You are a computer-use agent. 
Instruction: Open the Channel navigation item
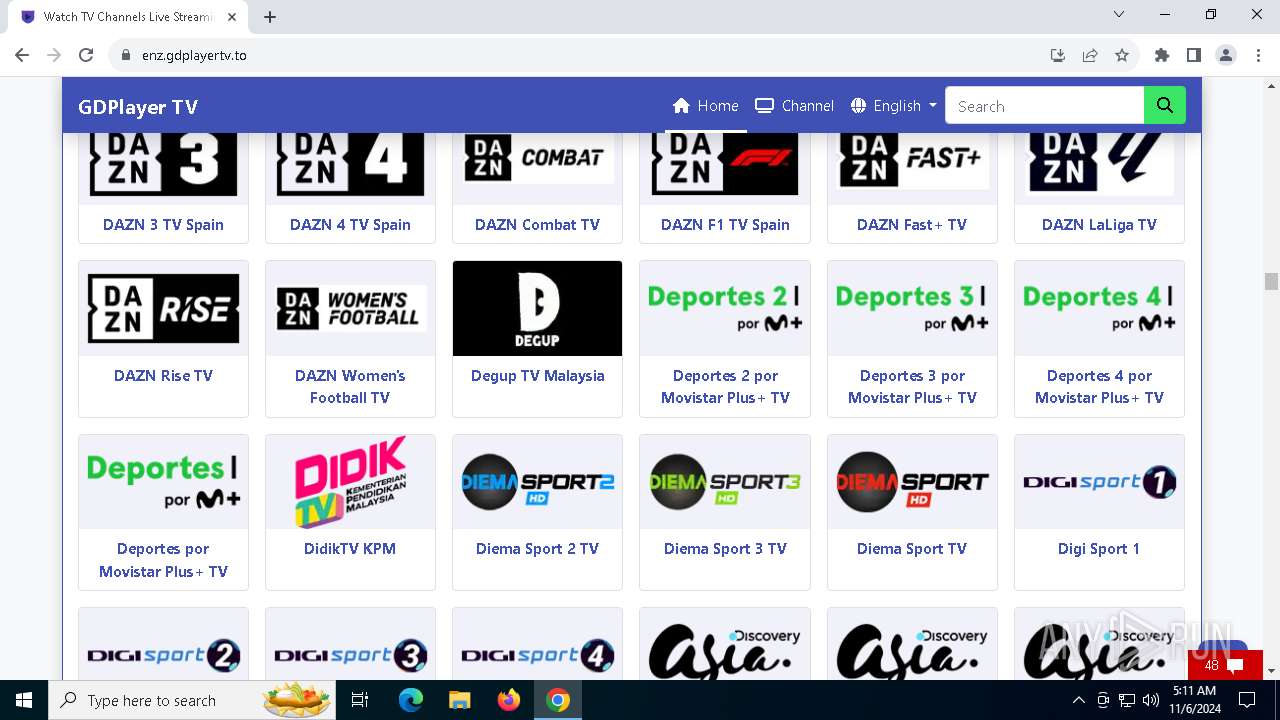click(795, 106)
